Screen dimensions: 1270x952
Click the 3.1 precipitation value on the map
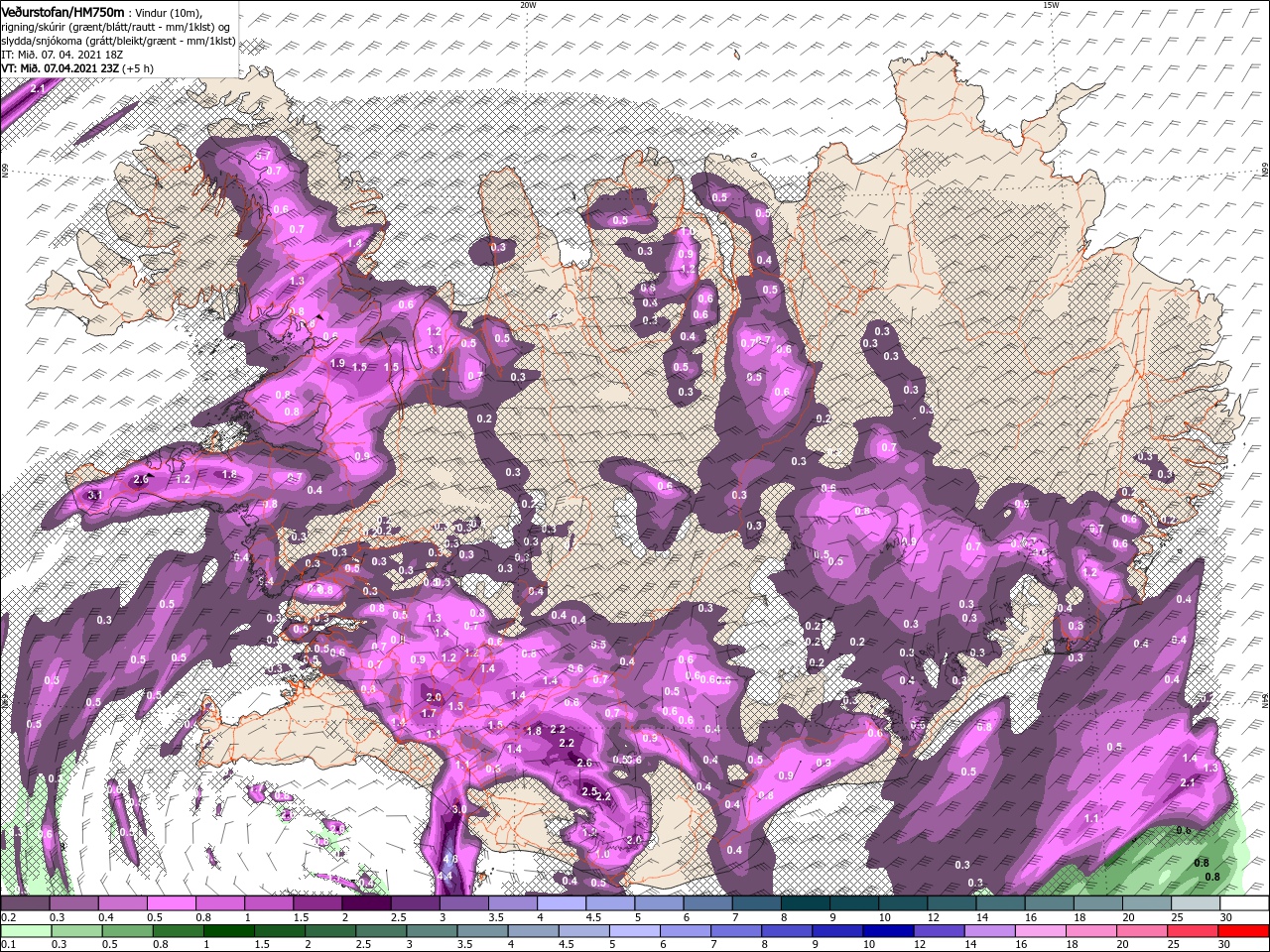pos(95,494)
